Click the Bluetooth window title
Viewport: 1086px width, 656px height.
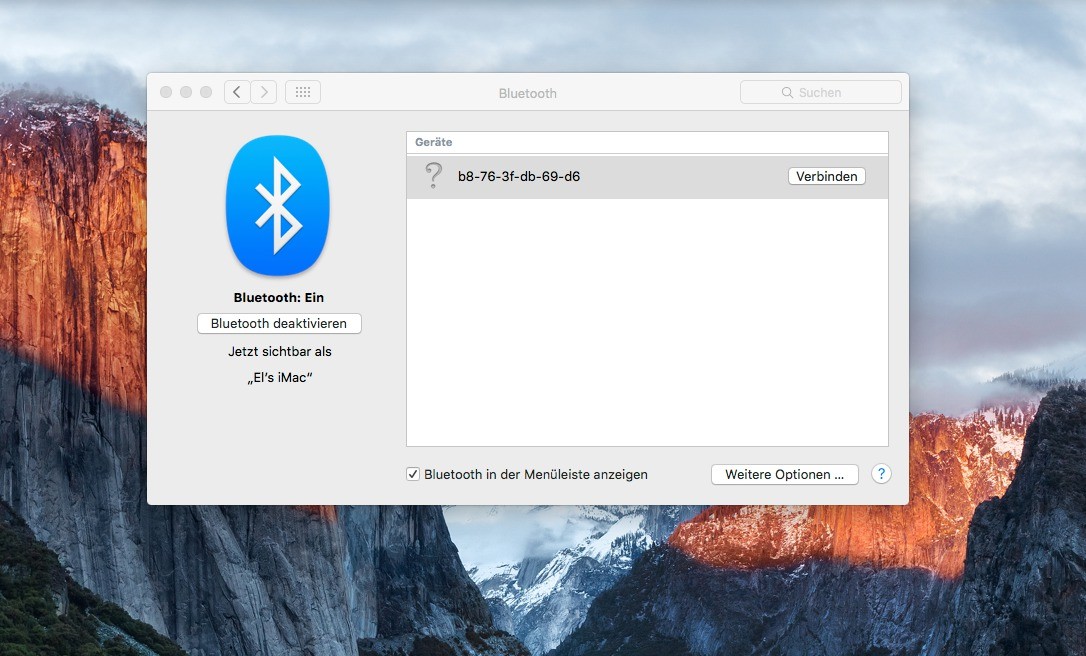pyautogui.click(x=528, y=93)
